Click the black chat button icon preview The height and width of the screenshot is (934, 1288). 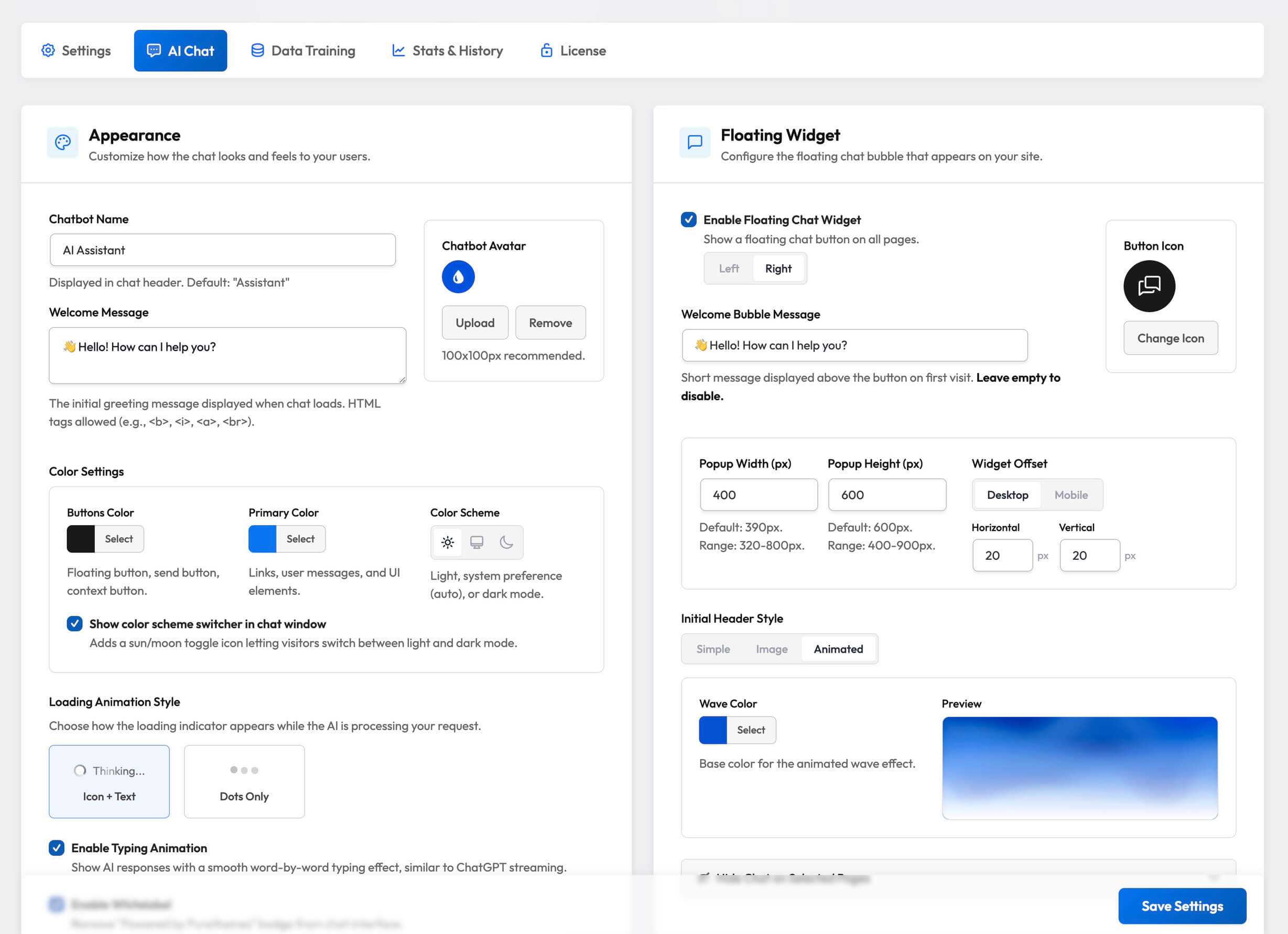coord(1149,286)
